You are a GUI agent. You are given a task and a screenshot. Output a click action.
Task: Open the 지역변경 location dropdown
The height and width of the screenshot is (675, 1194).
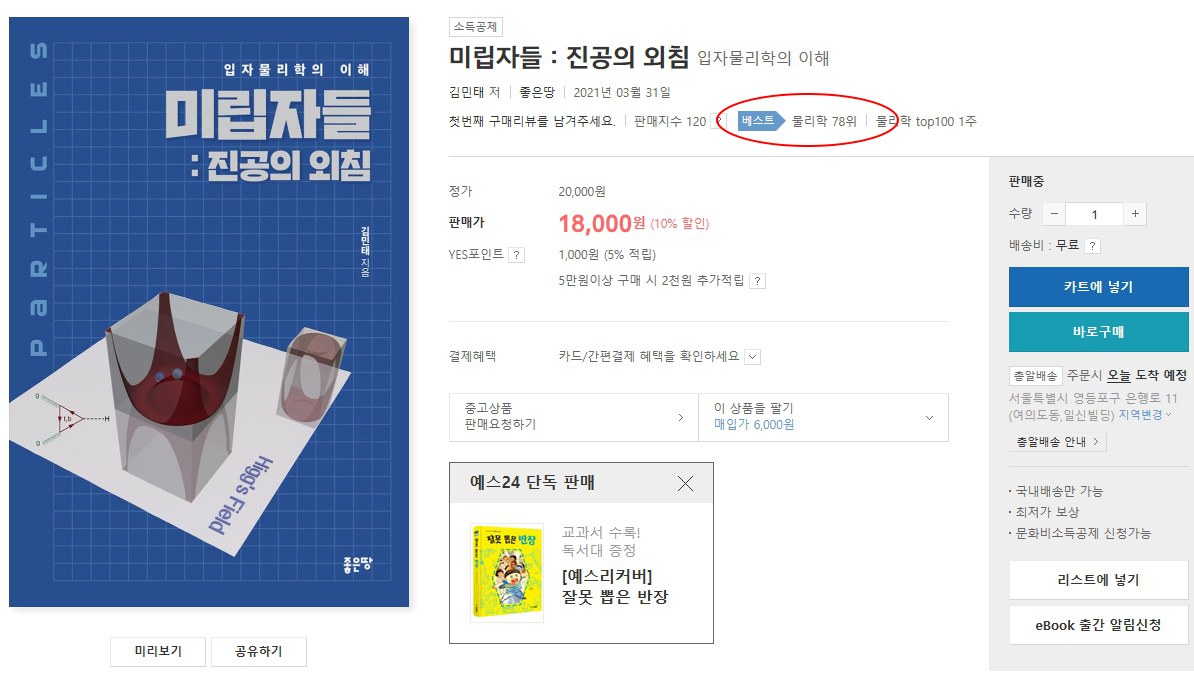pyautogui.click(x=1145, y=414)
